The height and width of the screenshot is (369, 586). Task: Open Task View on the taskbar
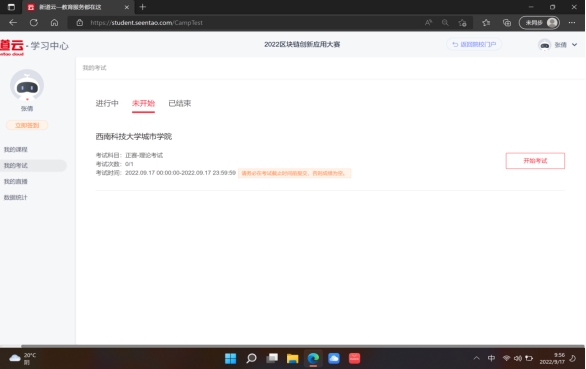click(272, 359)
